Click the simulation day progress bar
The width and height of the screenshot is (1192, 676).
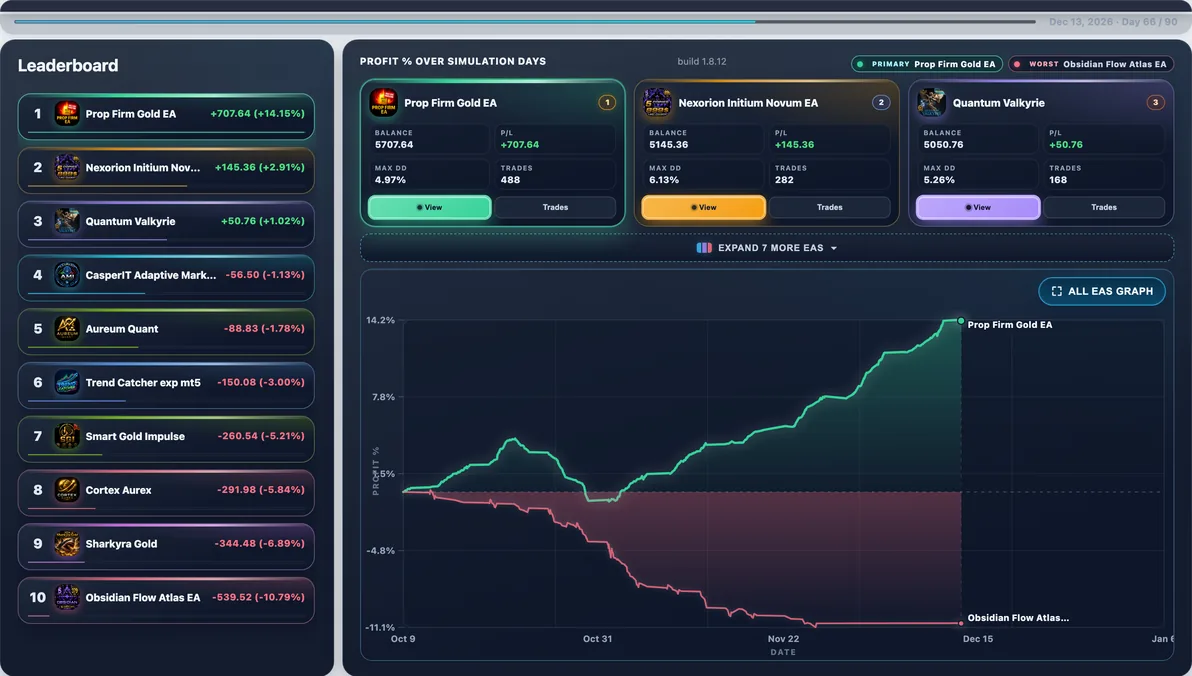[525, 21]
